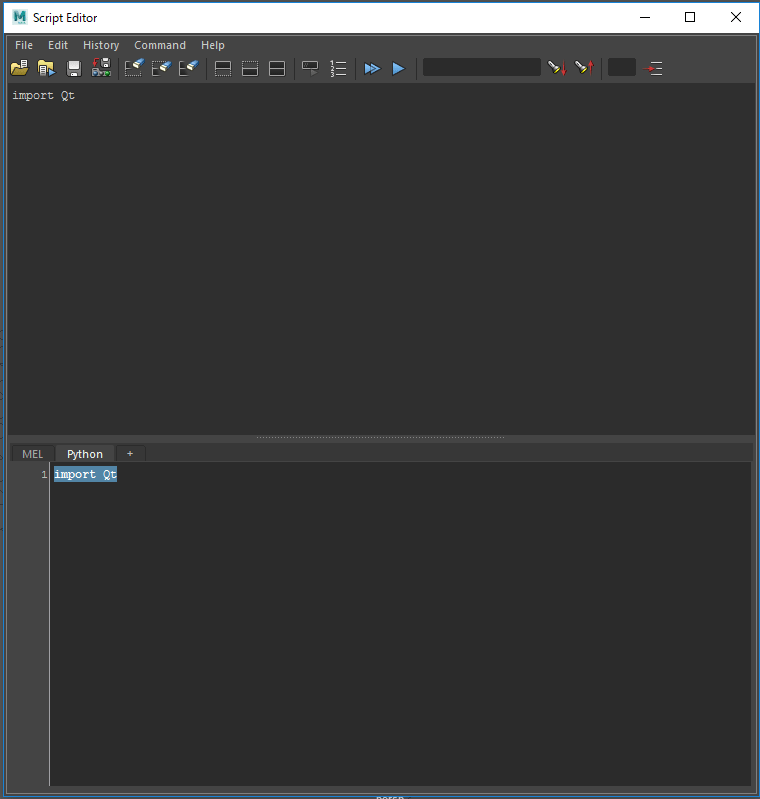Click the Source Script icon
Screen dimensions: 760x799
pyautogui.click(x=46, y=68)
